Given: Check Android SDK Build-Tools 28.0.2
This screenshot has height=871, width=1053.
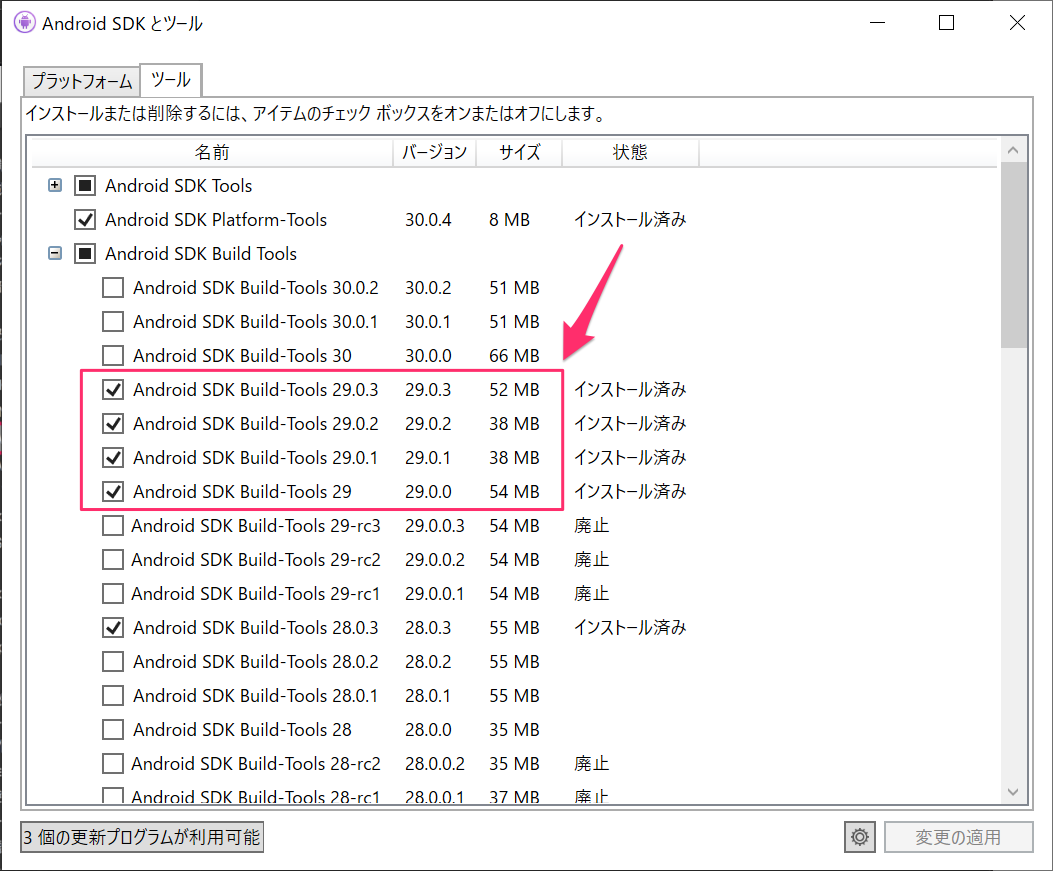Looking at the screenshot, I should pos(113,661).
